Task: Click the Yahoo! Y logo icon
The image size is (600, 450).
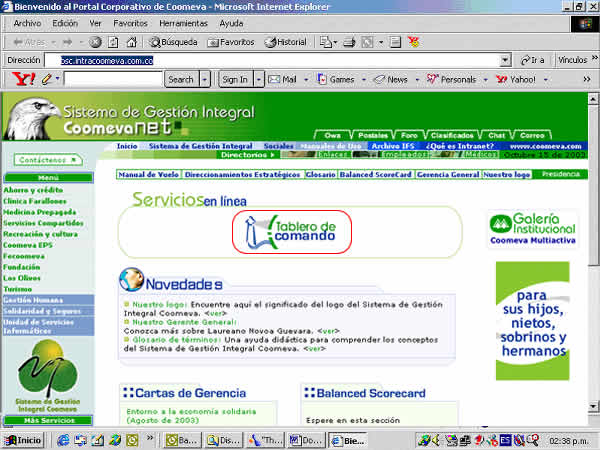Action: click(x=26, y=79)
